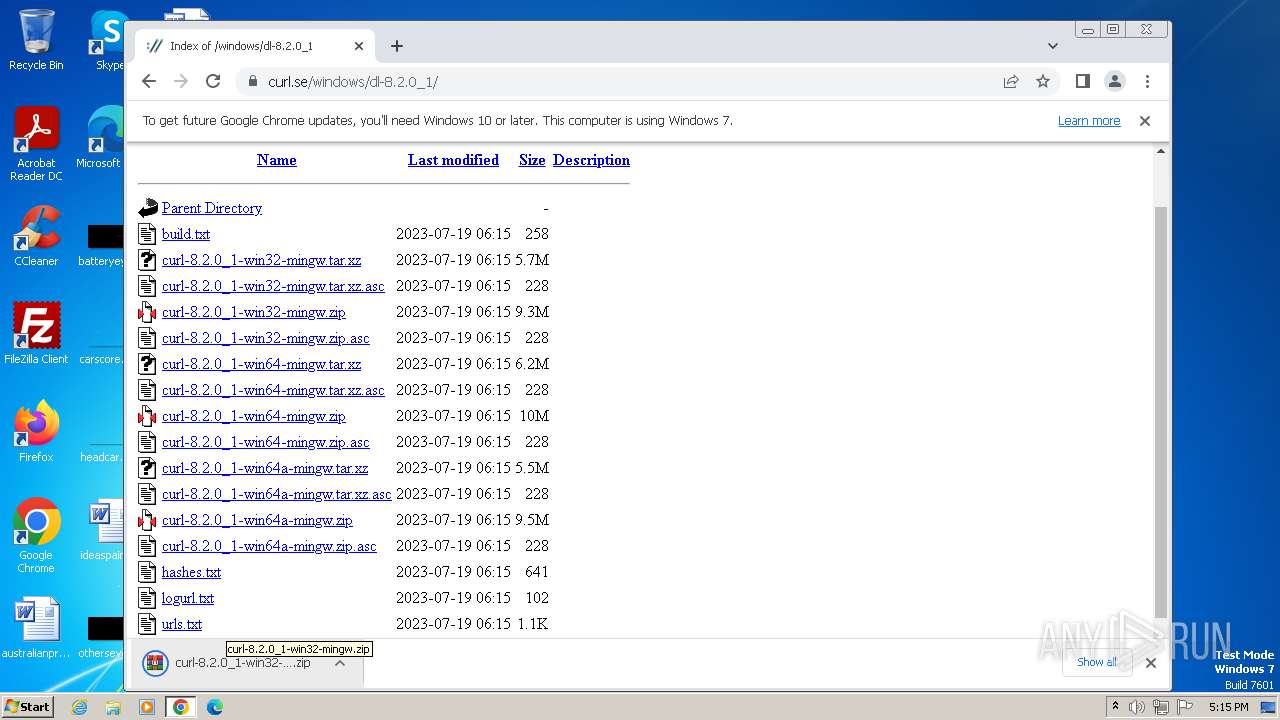Open File Explorer from taskbar
Image resolution: width=1280 pixels, height=720 pixels.
pyautogui.click(x=113, y=707)
